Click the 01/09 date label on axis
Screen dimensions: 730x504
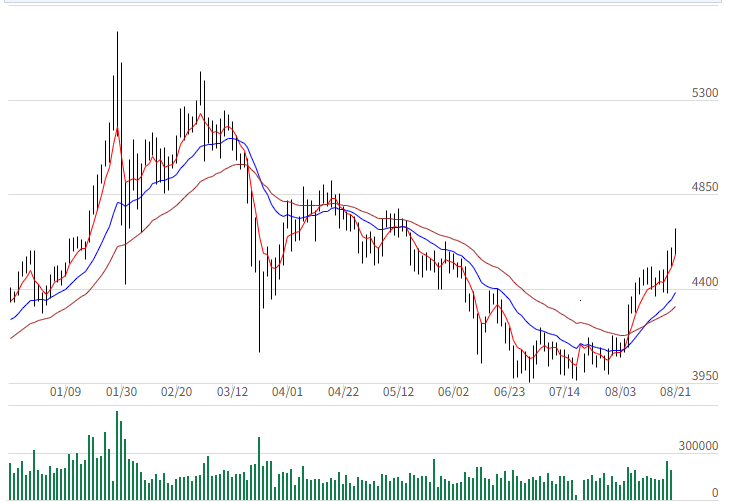tap(65, 391)
